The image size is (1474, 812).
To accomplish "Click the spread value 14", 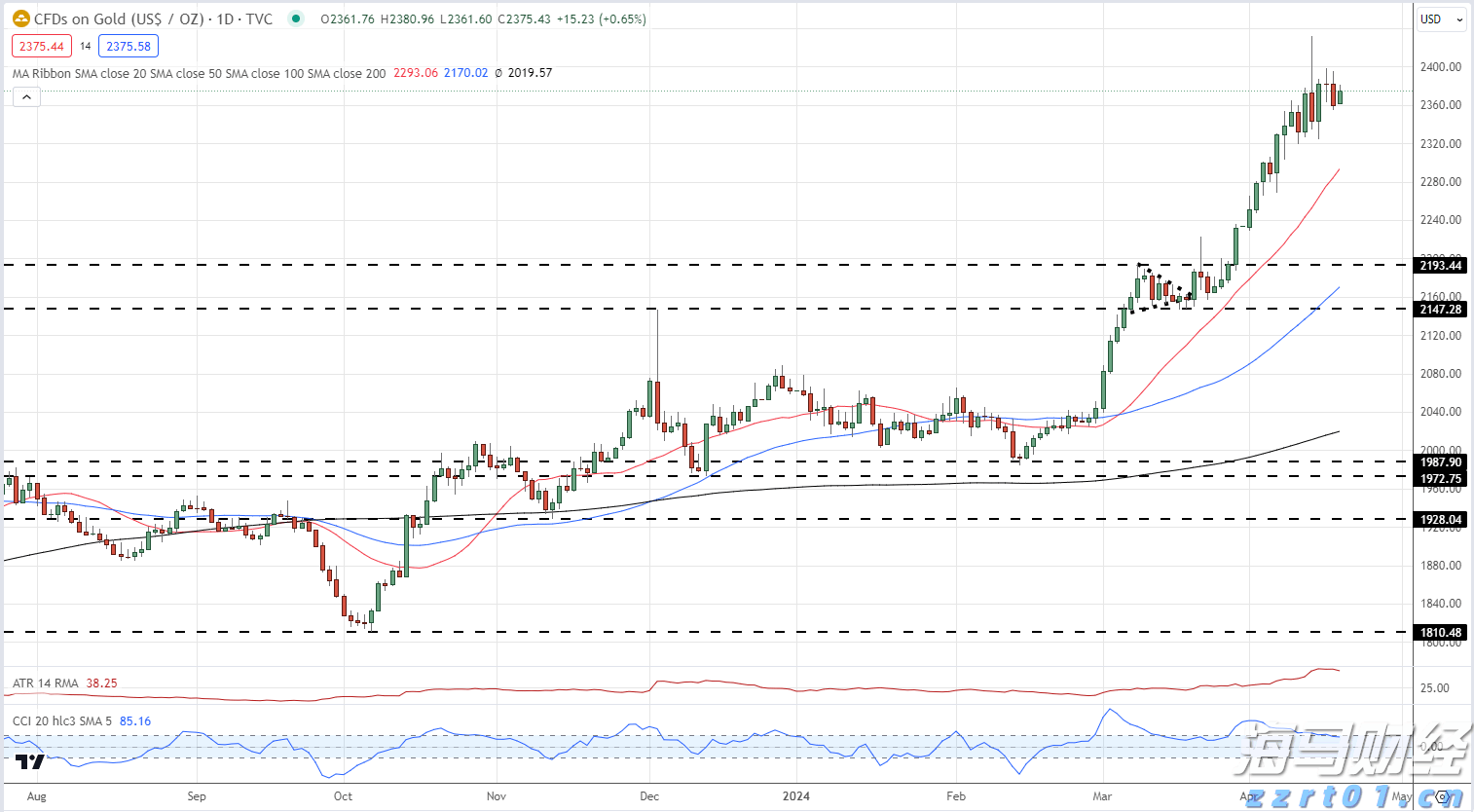I will (x=86, y=46).
